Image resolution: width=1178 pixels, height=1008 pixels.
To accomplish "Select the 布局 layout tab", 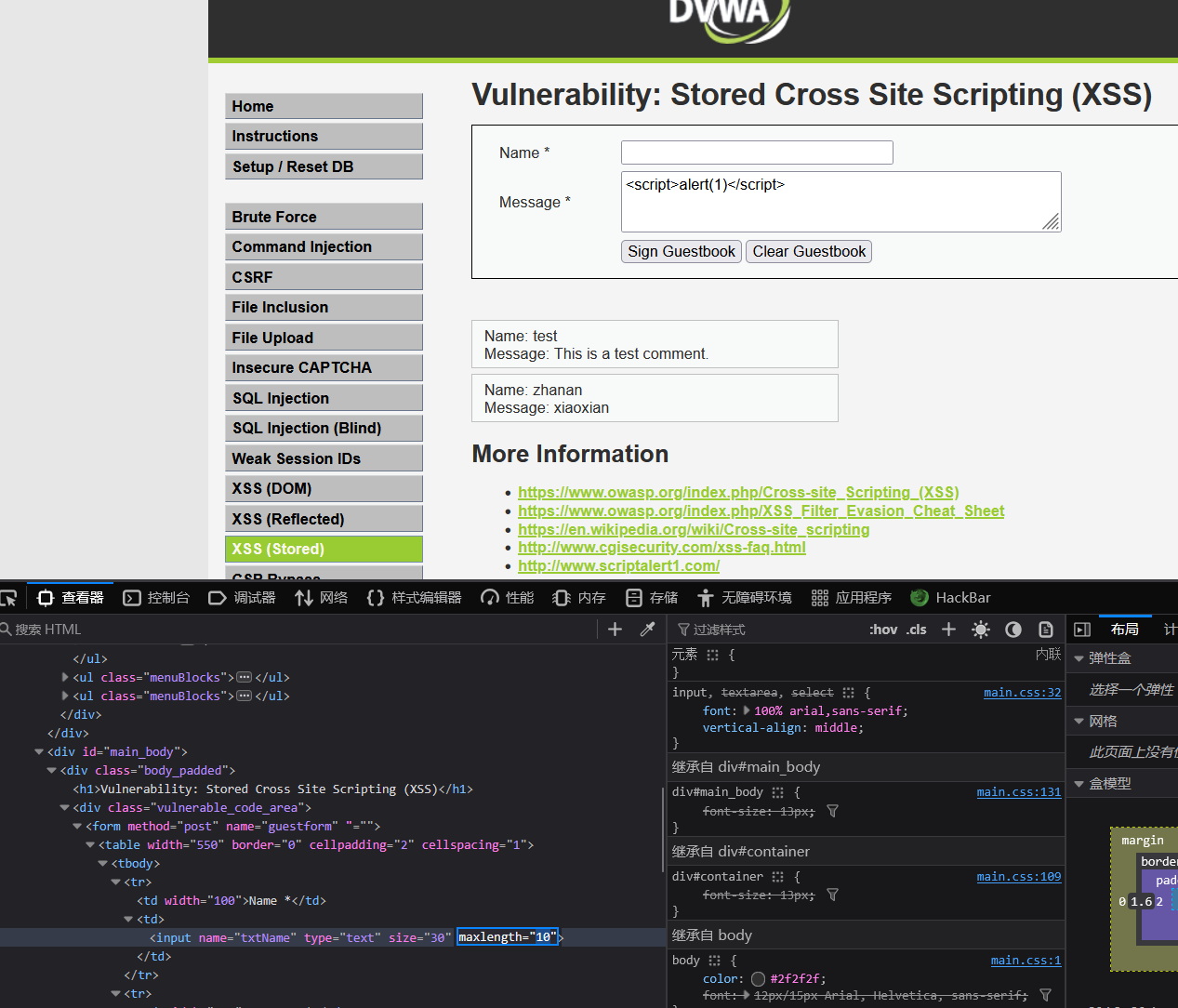I will (x=1125, y=630).
